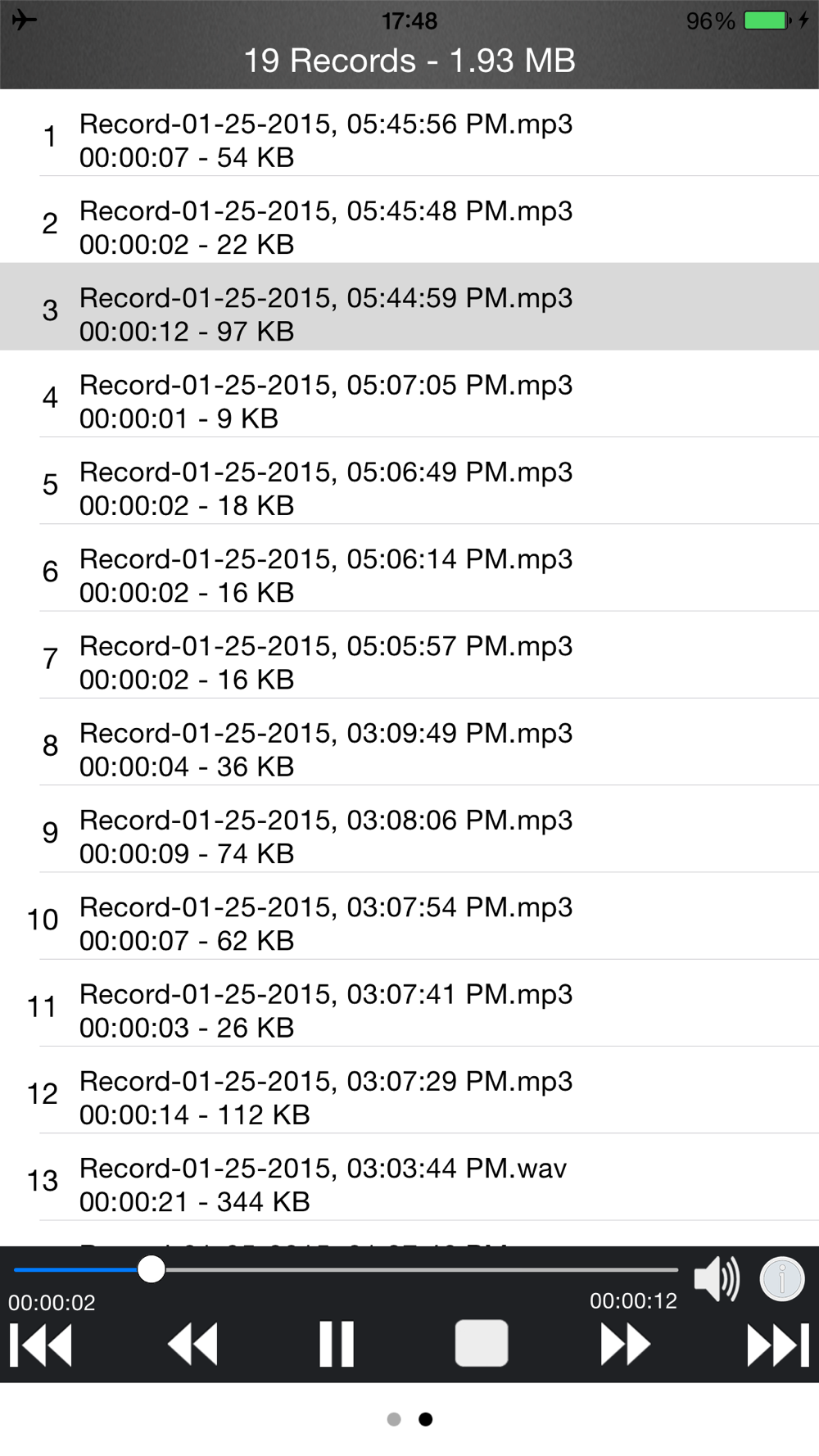Tap the 19 Records header title
Screen dimensions: 819x1456
pos(409,61)
